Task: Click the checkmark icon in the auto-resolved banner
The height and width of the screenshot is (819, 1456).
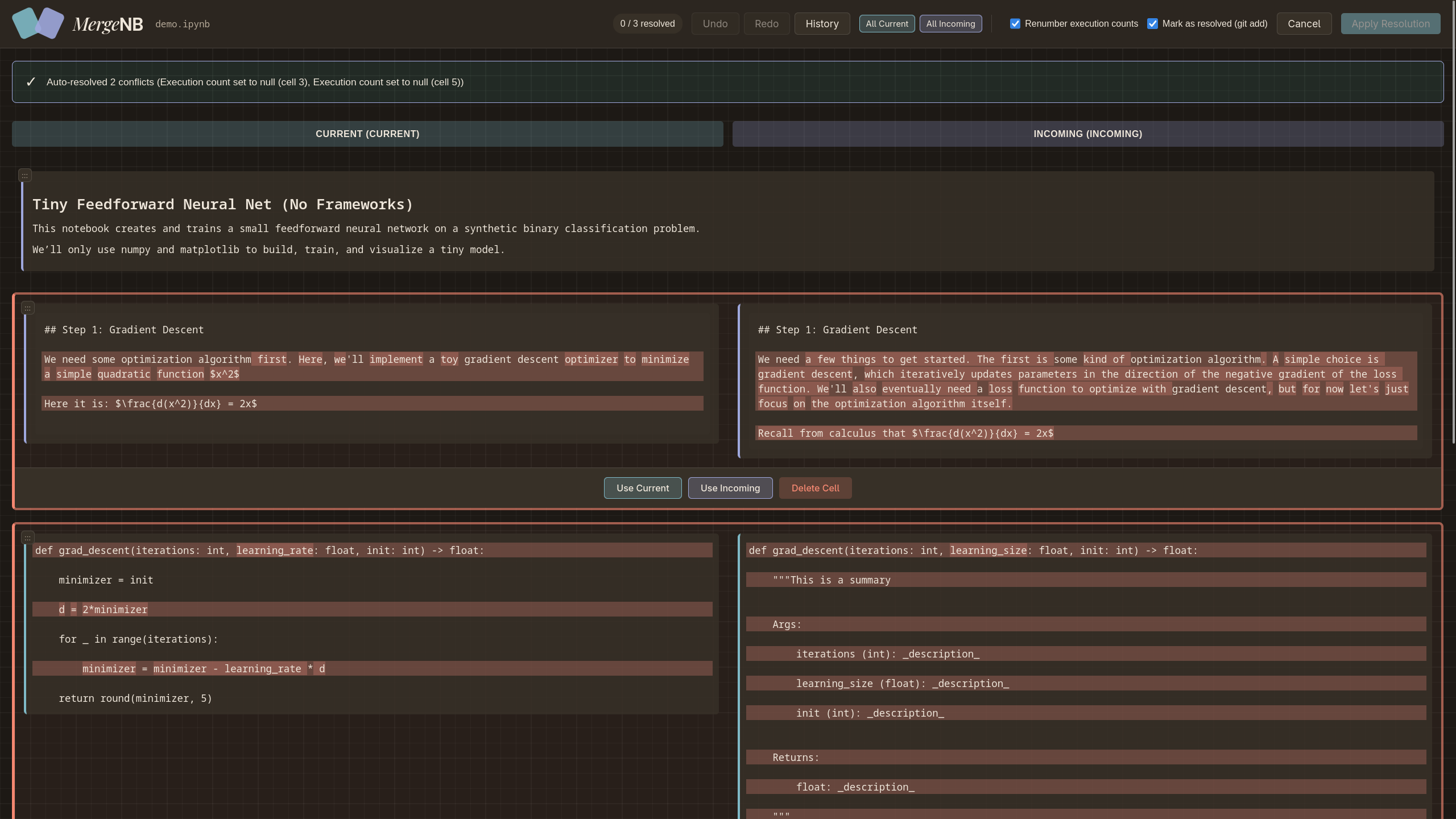Action: click(x=31, y=82)
